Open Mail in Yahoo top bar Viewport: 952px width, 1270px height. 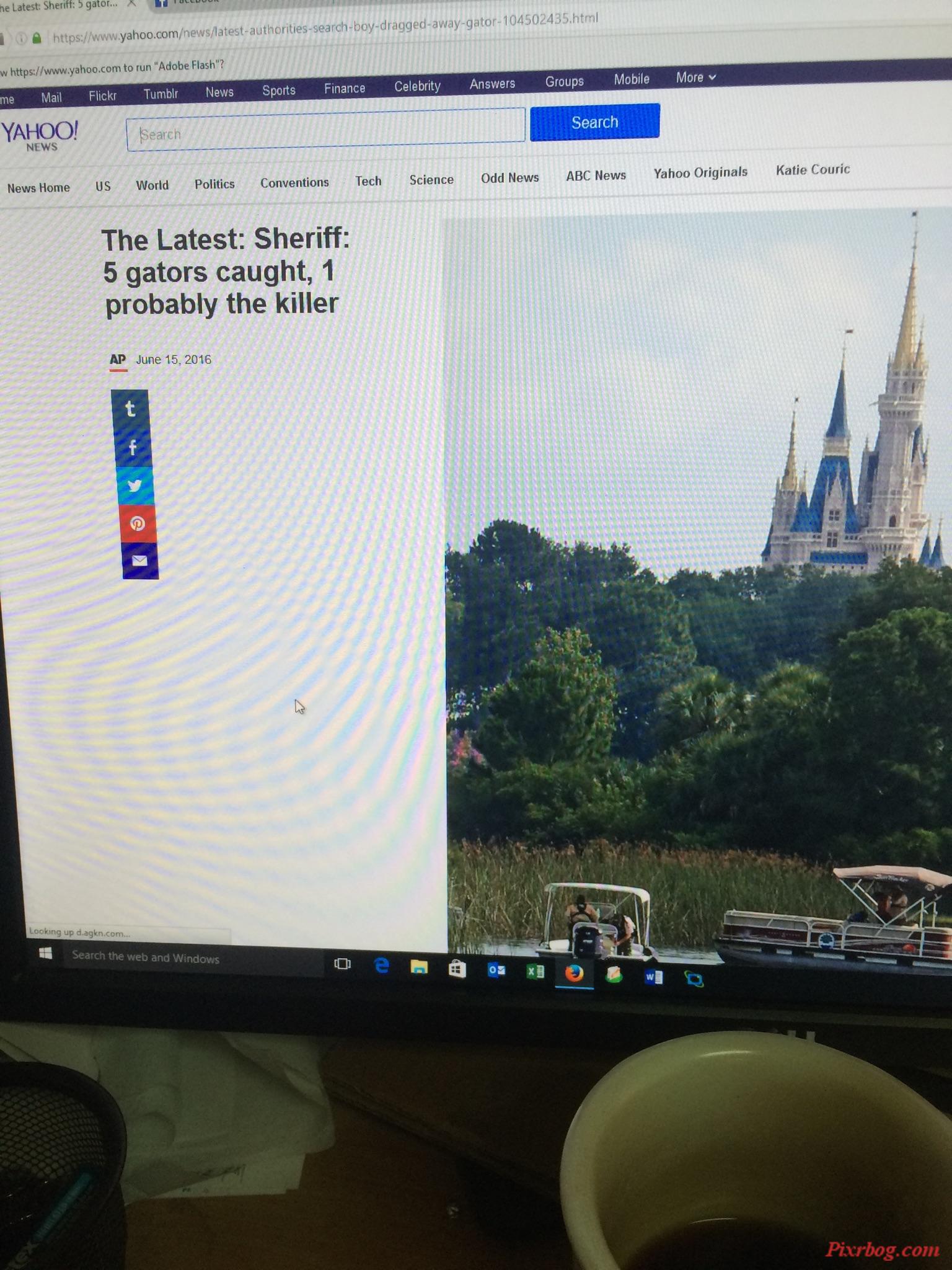51,97
